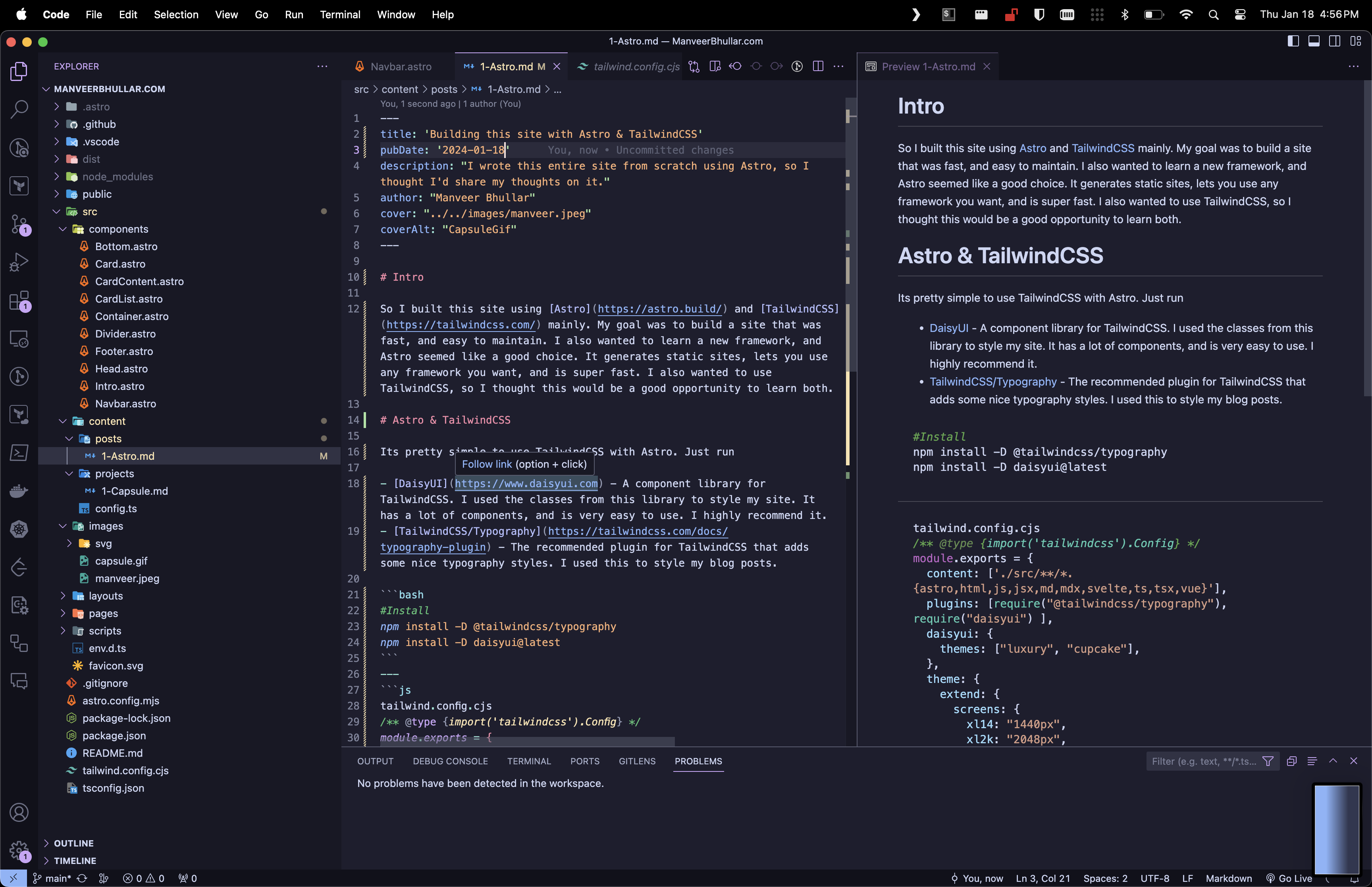Click the main branch status button
1372x887 pixels.
(x=52, y=878)
